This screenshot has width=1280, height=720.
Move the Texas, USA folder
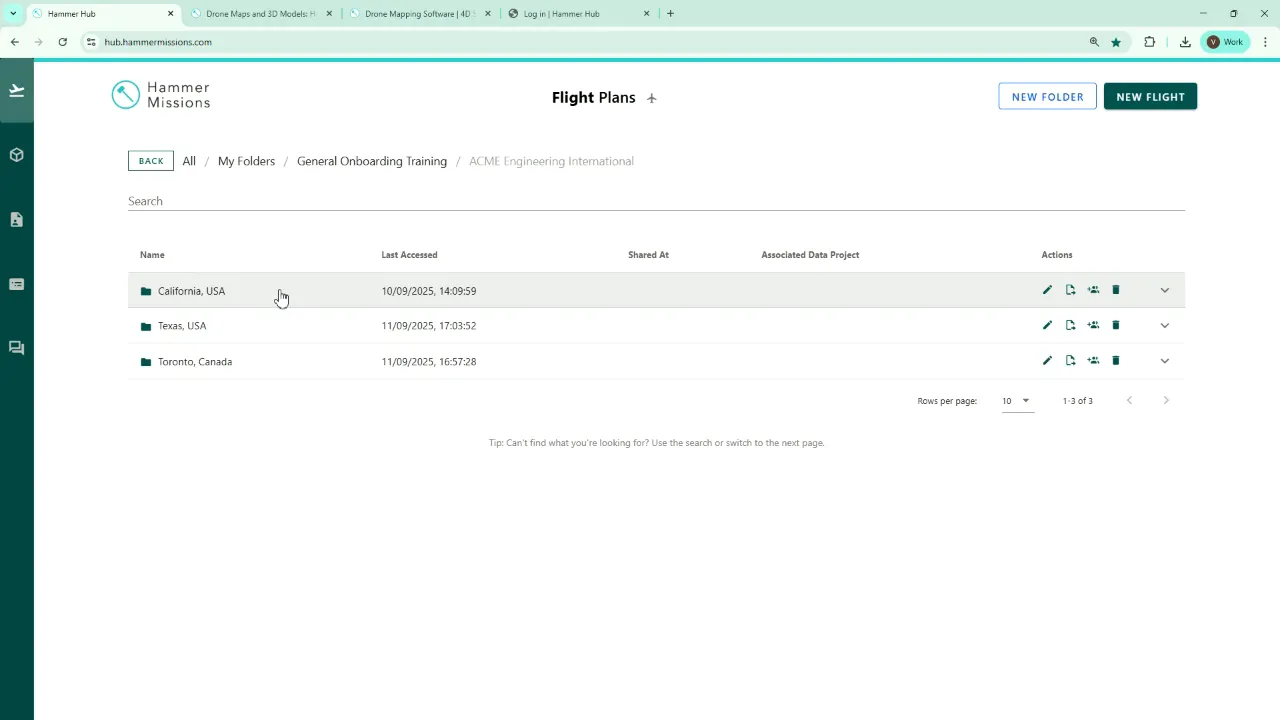[1070, 325]
